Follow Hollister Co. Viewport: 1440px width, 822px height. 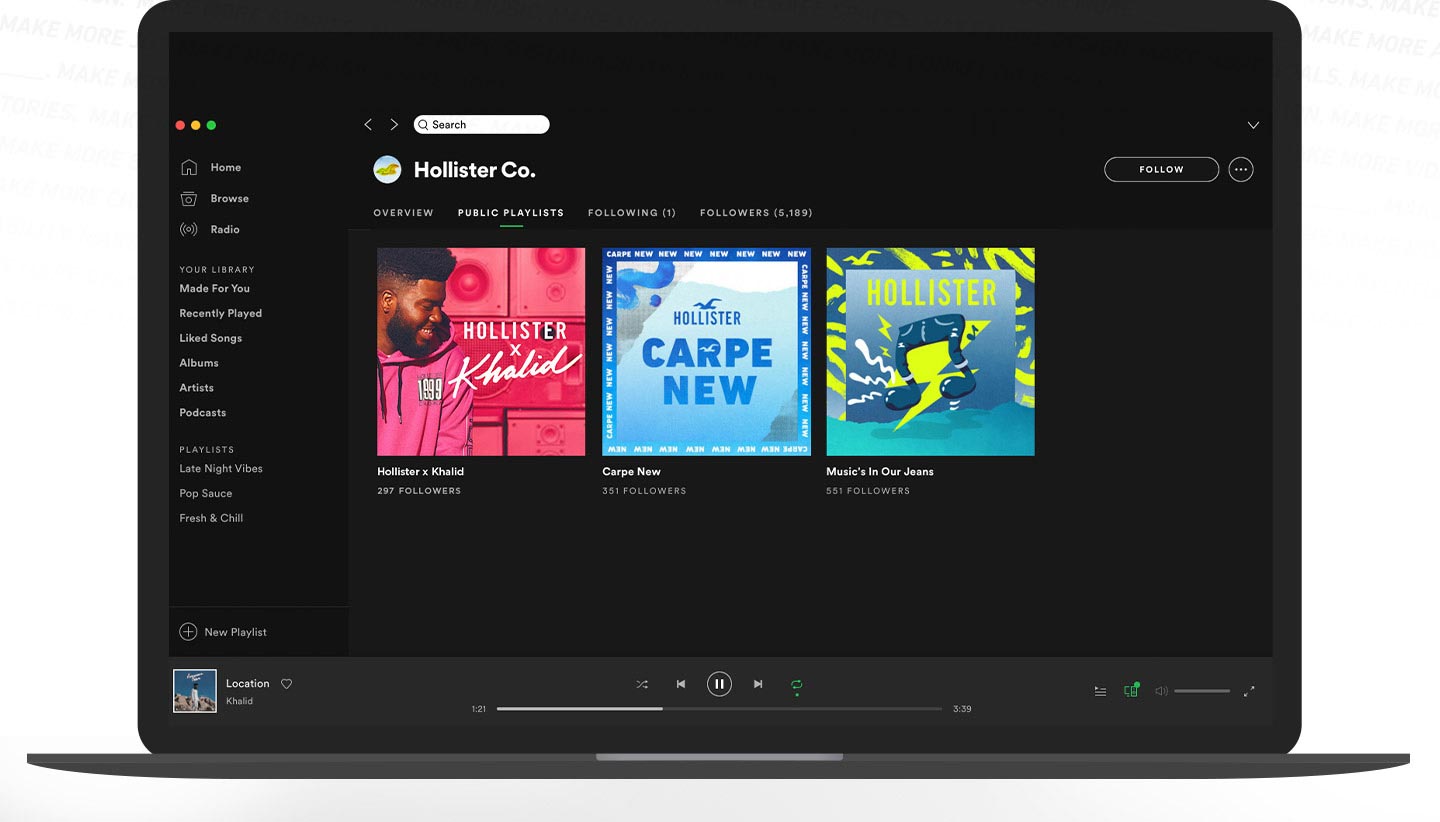[x=1161, y=170]
